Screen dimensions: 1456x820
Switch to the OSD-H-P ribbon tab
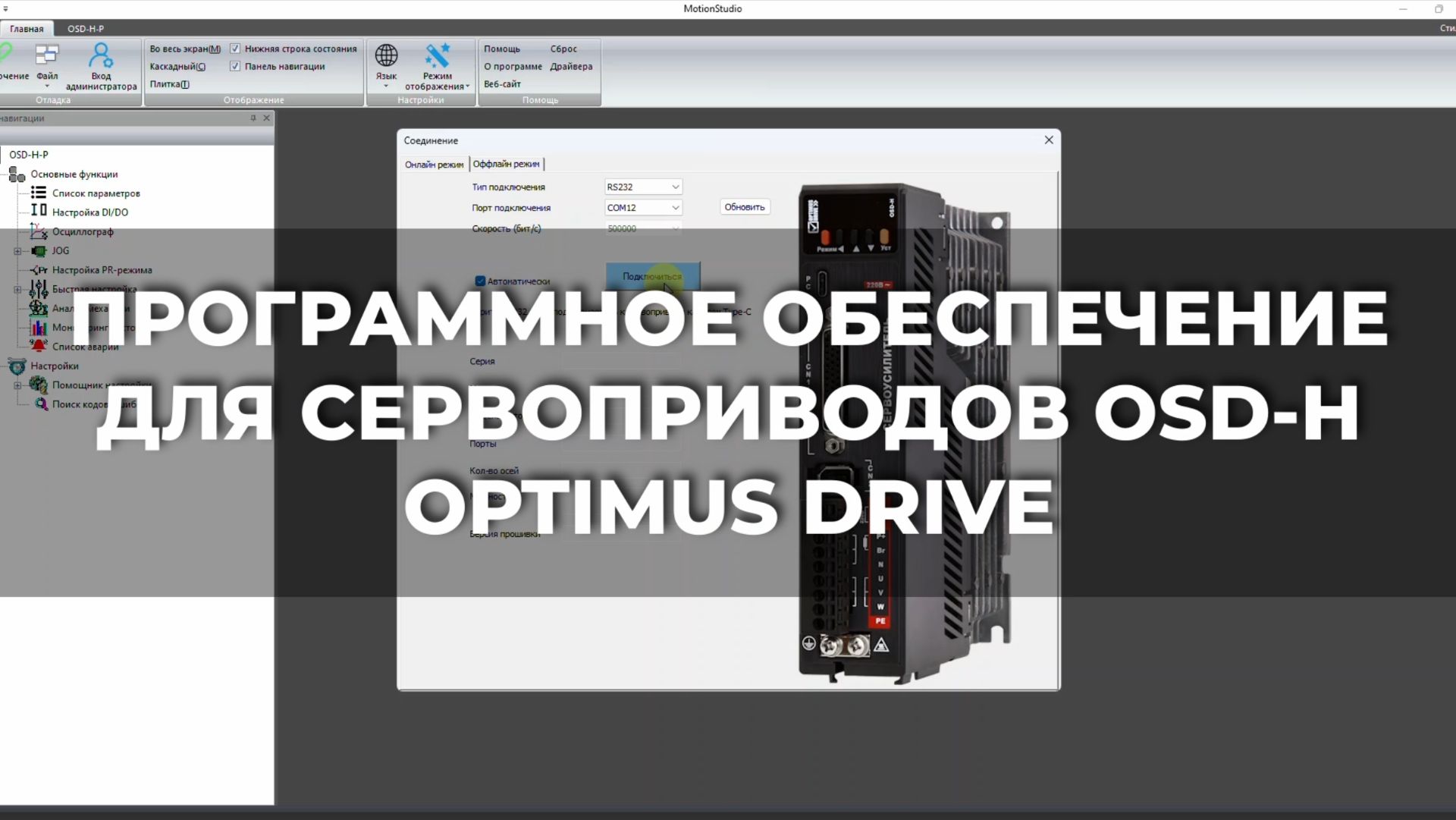(x=86, y=29)
